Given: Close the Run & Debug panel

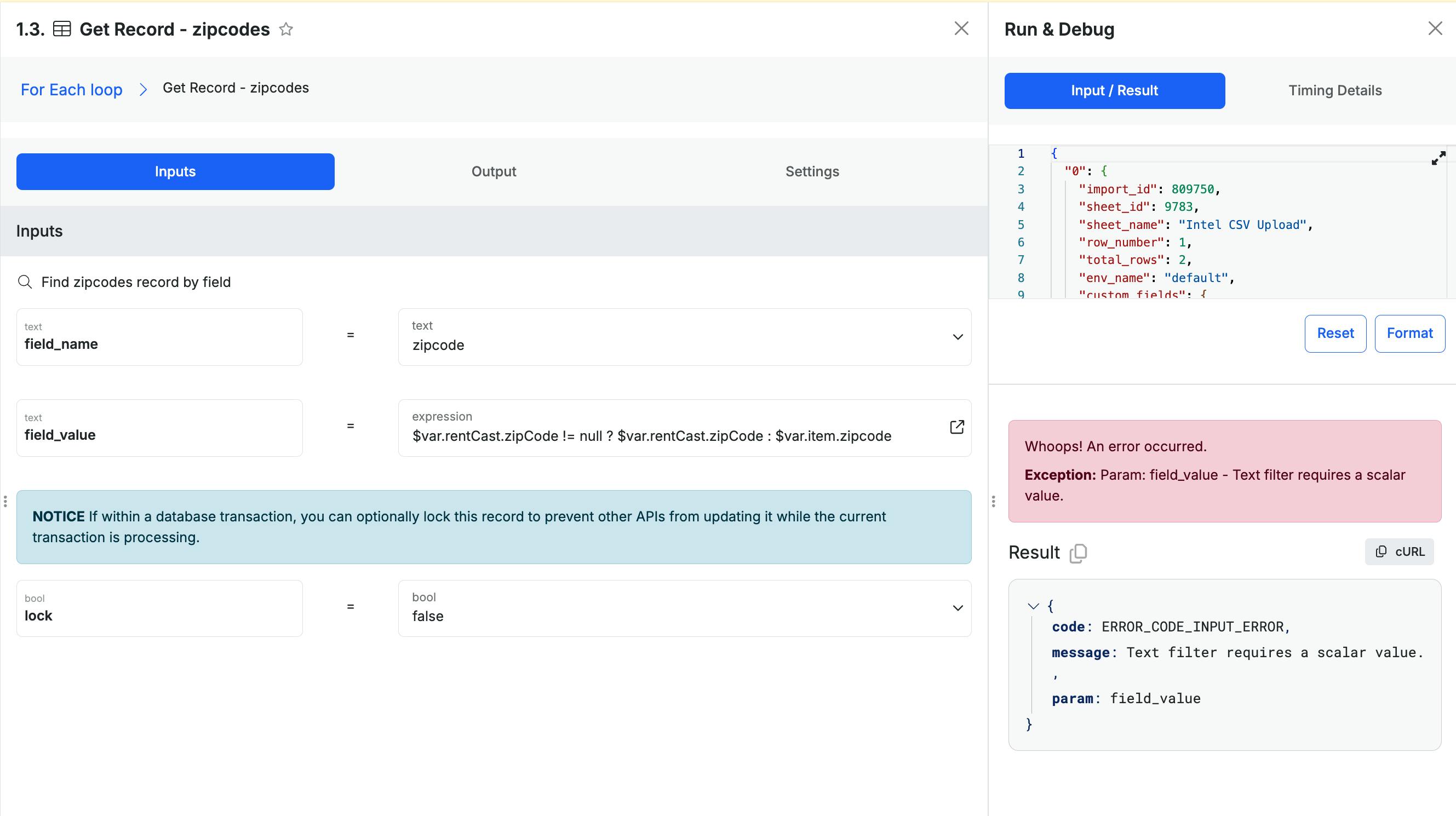Looking at the screenshot, I should coord(1435,28).
